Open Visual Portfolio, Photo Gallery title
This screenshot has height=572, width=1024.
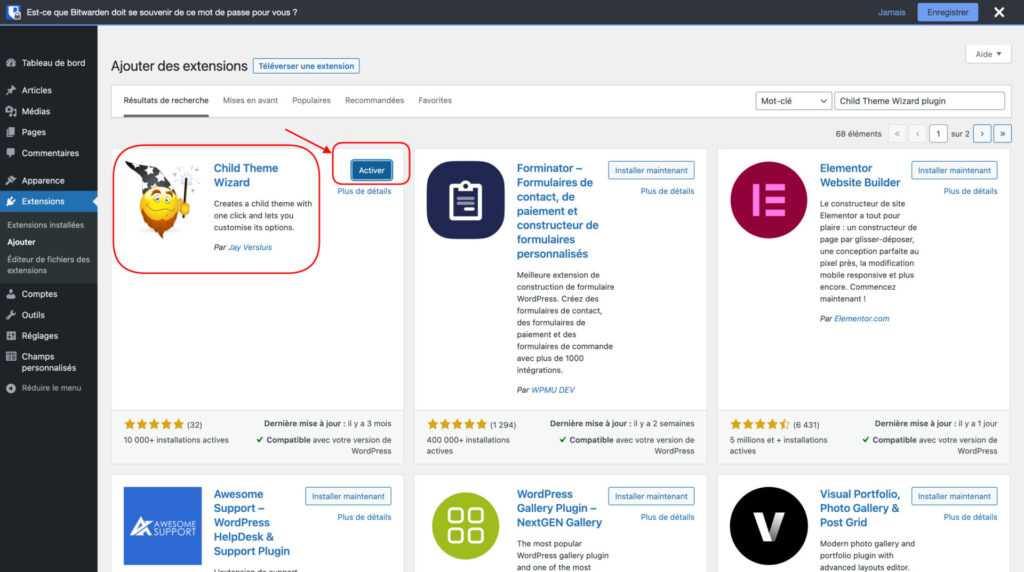859,508
